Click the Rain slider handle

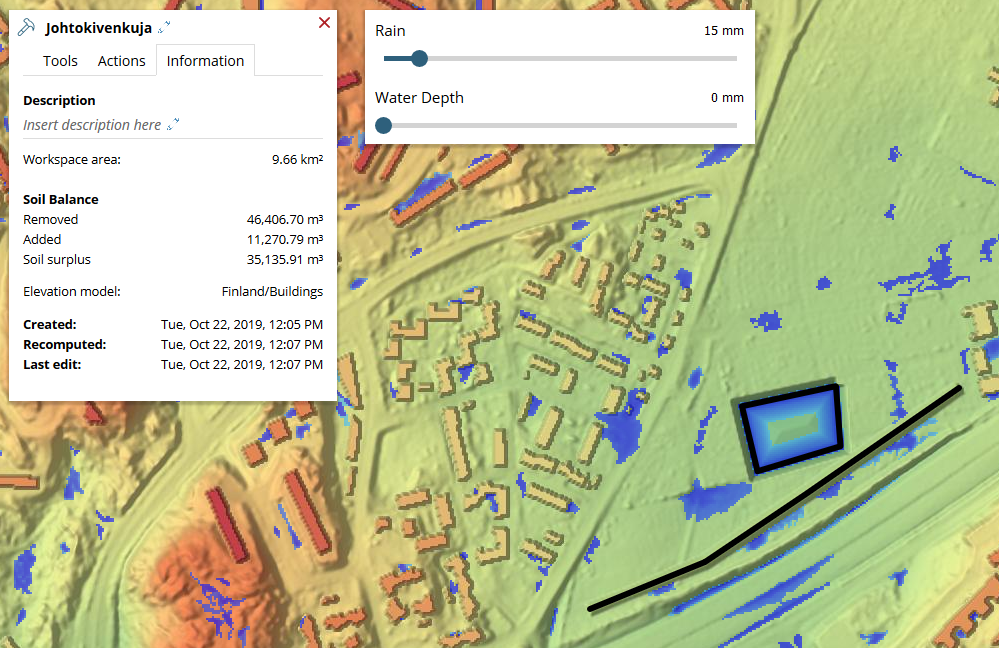pos(419,59)
